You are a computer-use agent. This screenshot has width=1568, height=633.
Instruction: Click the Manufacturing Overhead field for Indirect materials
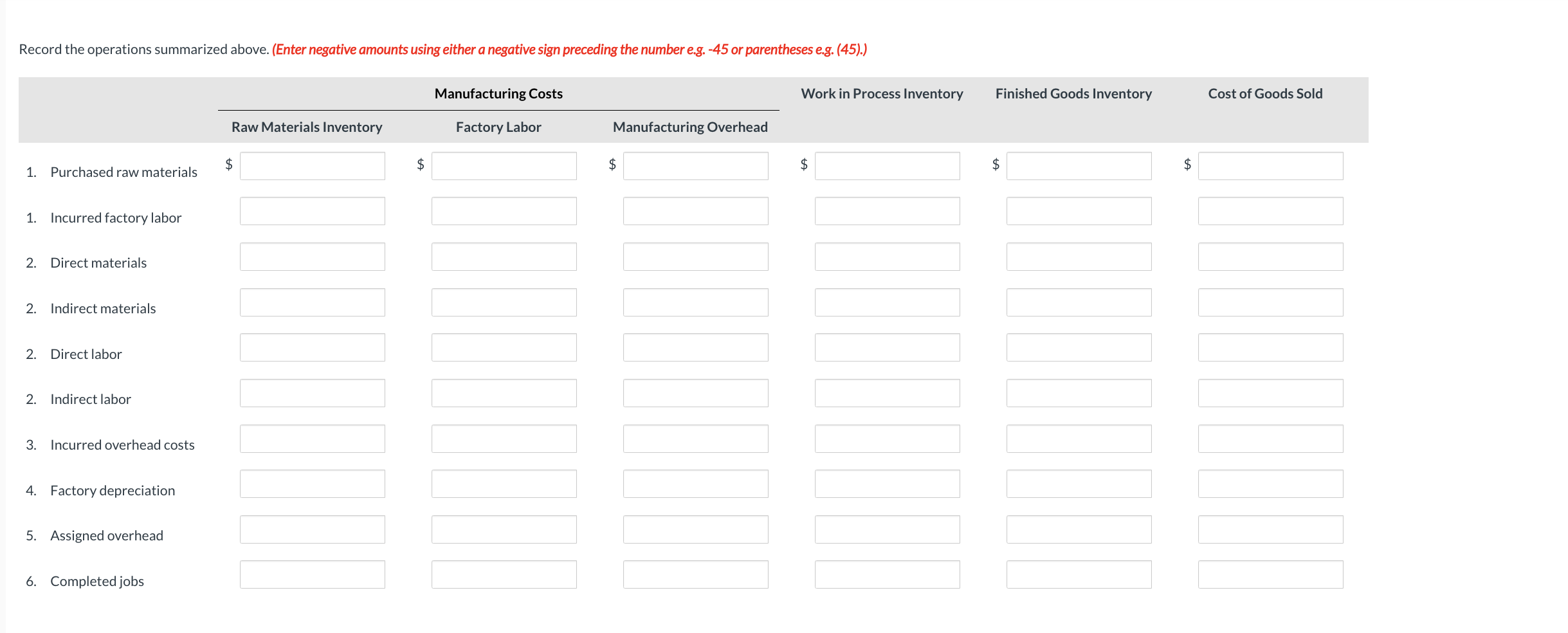click(x=695, y=302)
